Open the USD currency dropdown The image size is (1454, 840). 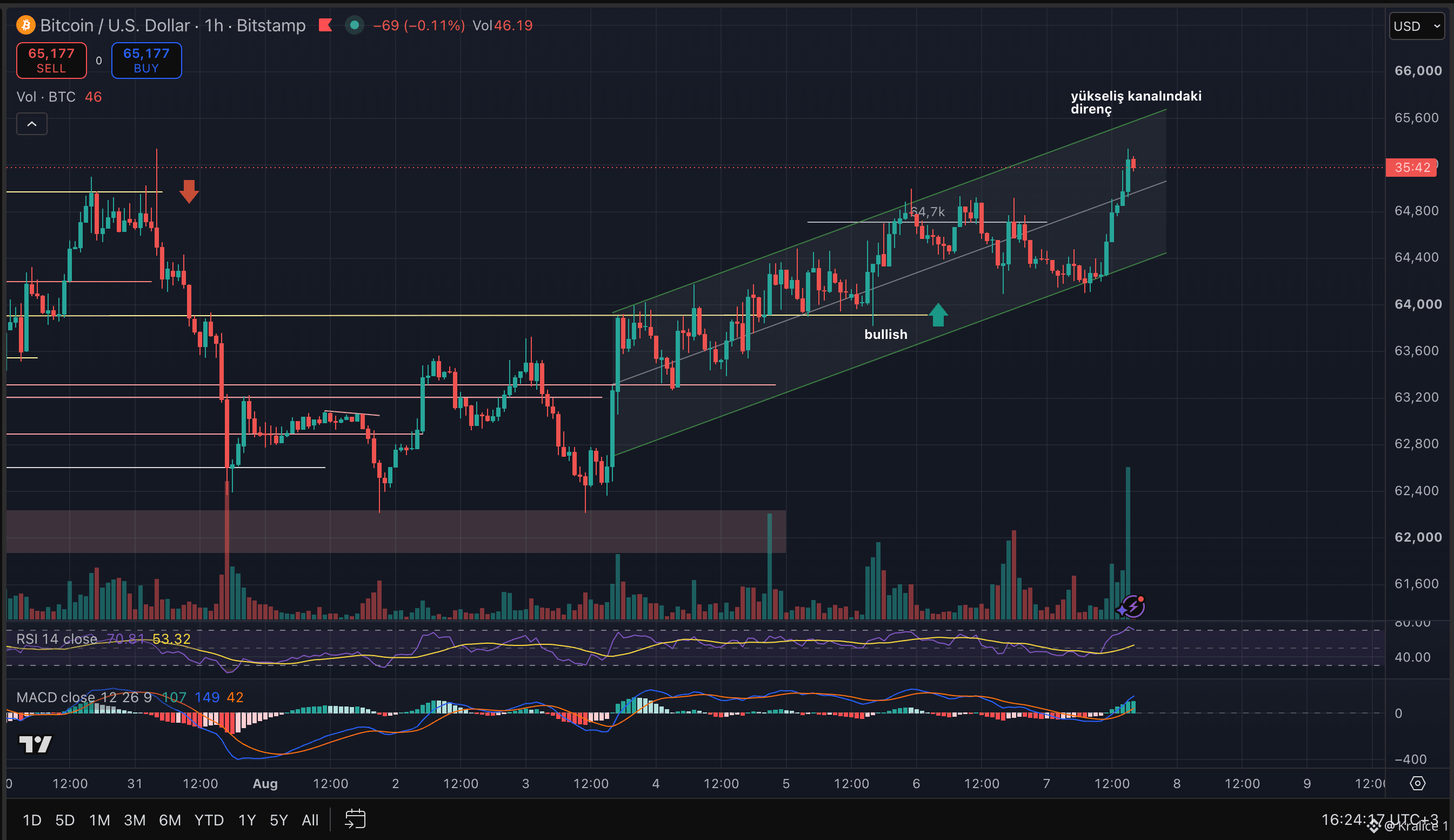click(1417, 26)
